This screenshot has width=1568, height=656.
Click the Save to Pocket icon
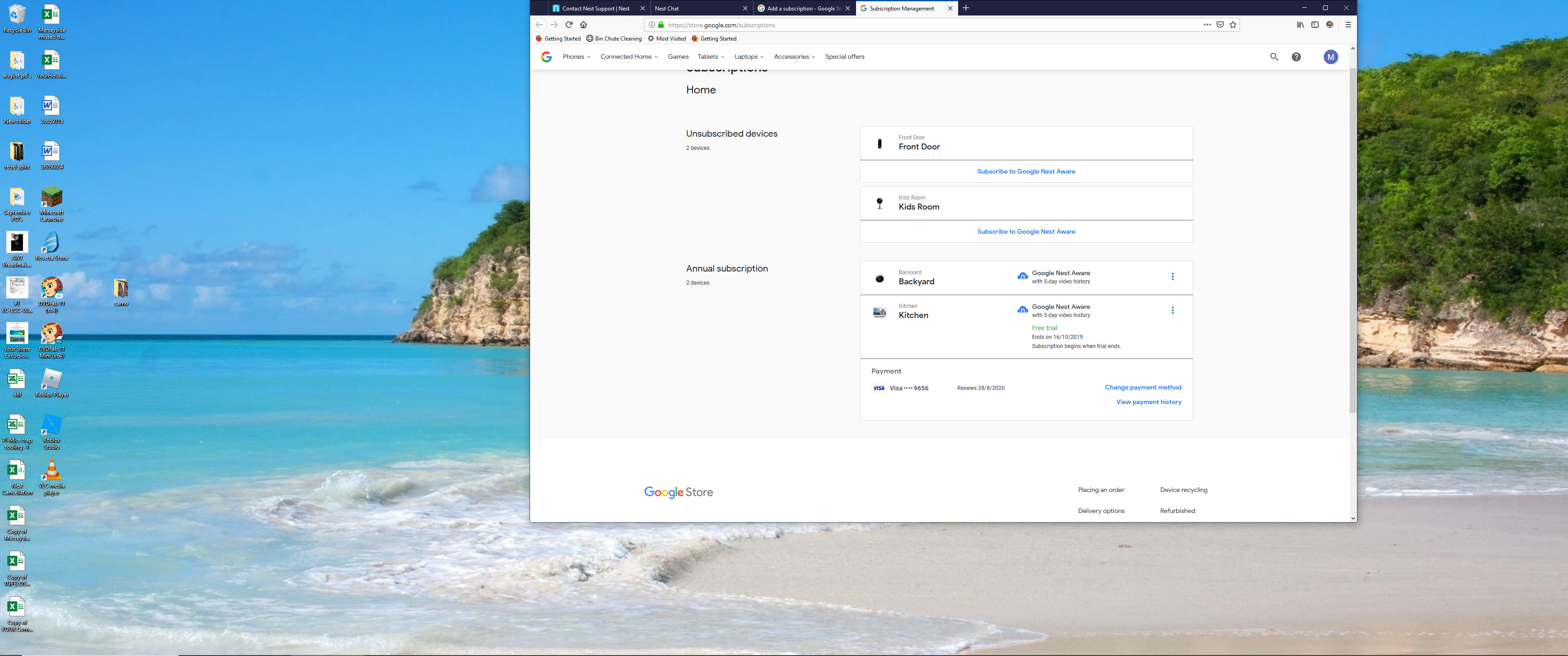coord(1220,25)
